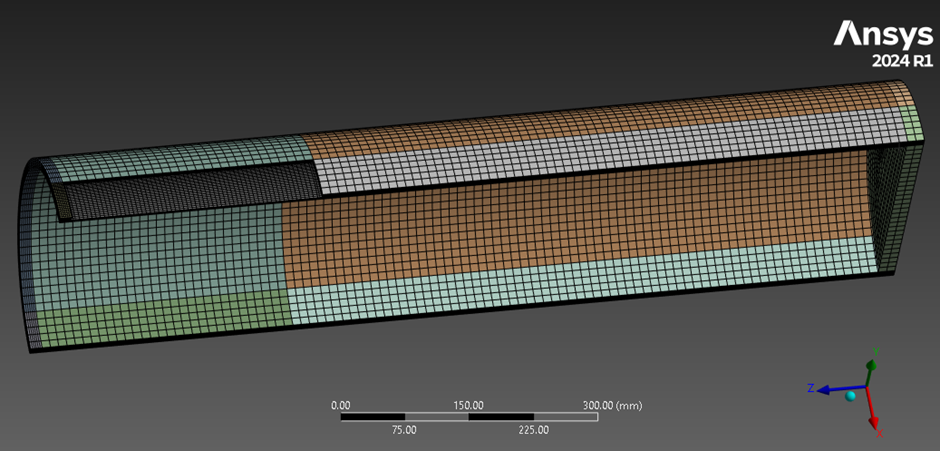Click the 75.00 scale label
Screen dimensions: 940x451
(x=404, y=429)
